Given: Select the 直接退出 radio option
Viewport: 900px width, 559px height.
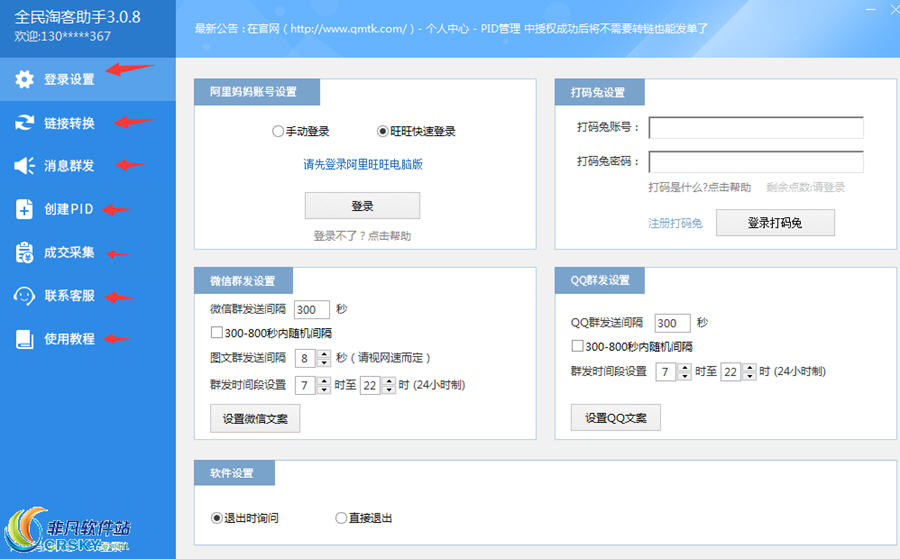Looking at the screenshot, I should tap(341, 518).
